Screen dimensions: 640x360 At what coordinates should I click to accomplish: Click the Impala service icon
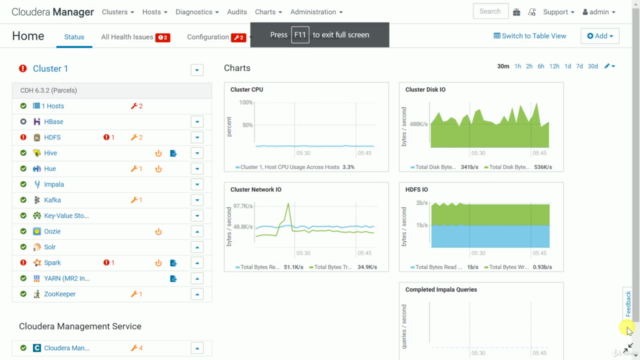tap(37, 184)
